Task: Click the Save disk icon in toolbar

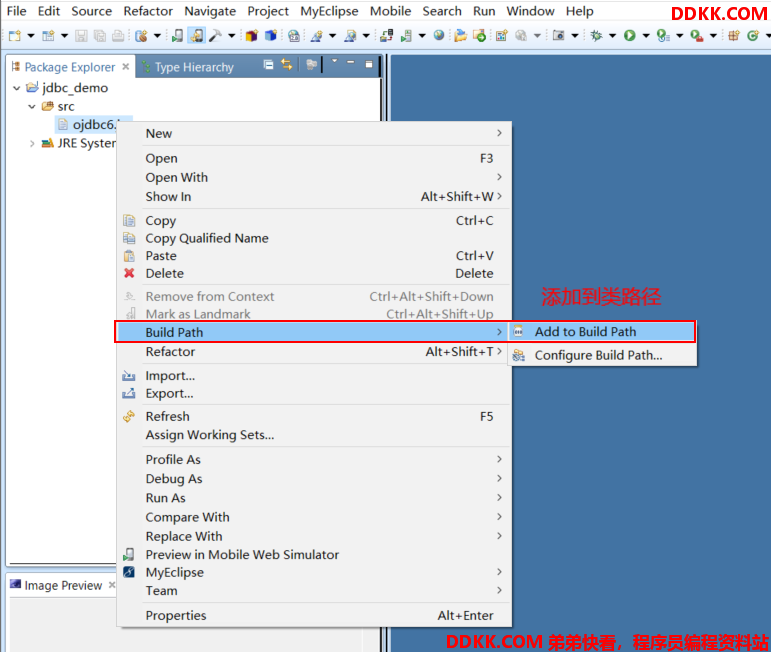Action: [81, 35]
